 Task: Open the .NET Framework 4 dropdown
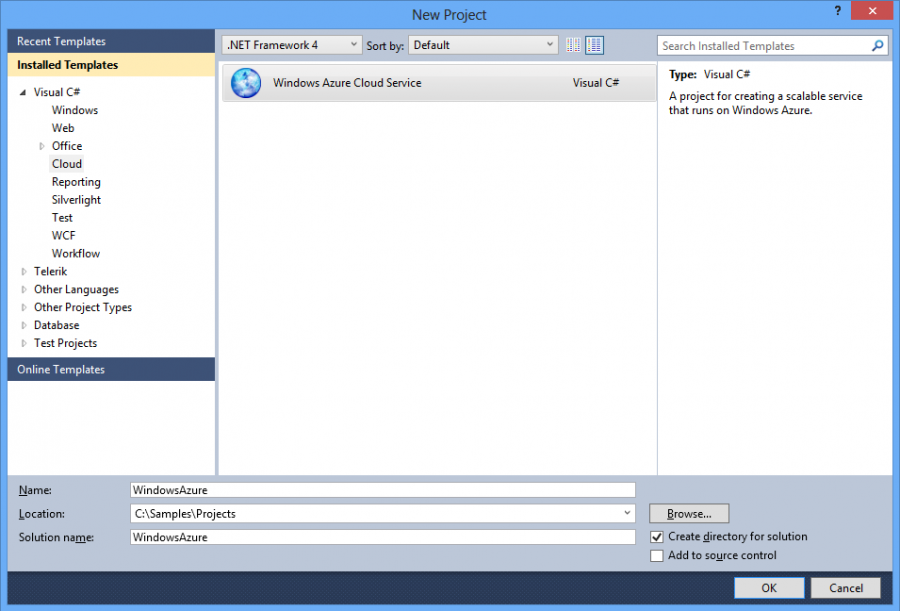point(292,45)
